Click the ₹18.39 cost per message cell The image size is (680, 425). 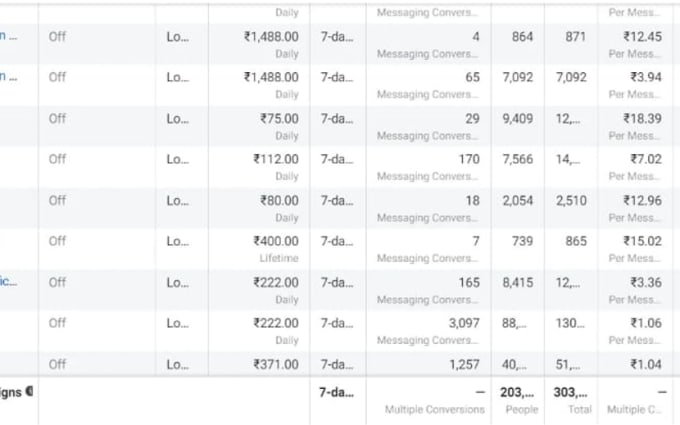639,118
